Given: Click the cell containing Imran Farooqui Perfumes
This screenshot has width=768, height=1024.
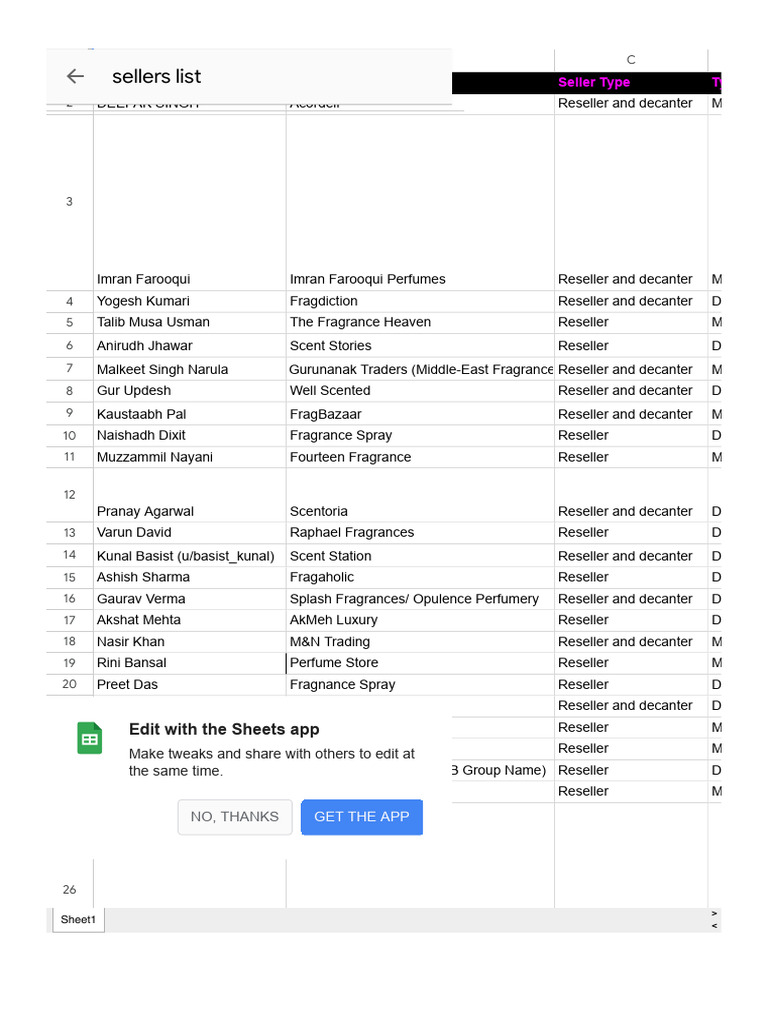Looking at the screenshot, I should (x=368, y=279).
